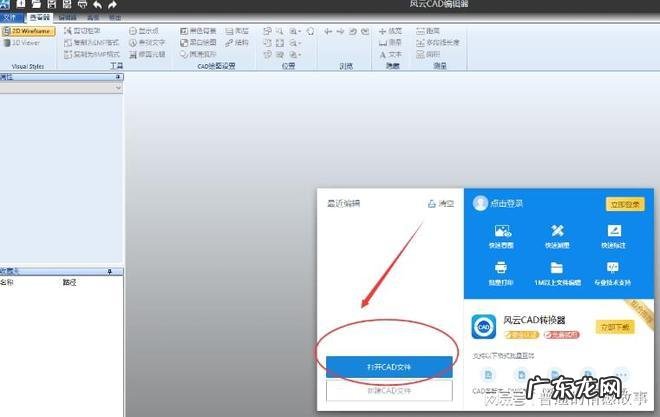
Task: Switch to the 编辑器 editor ribbon tab
Action: [67, 18]
